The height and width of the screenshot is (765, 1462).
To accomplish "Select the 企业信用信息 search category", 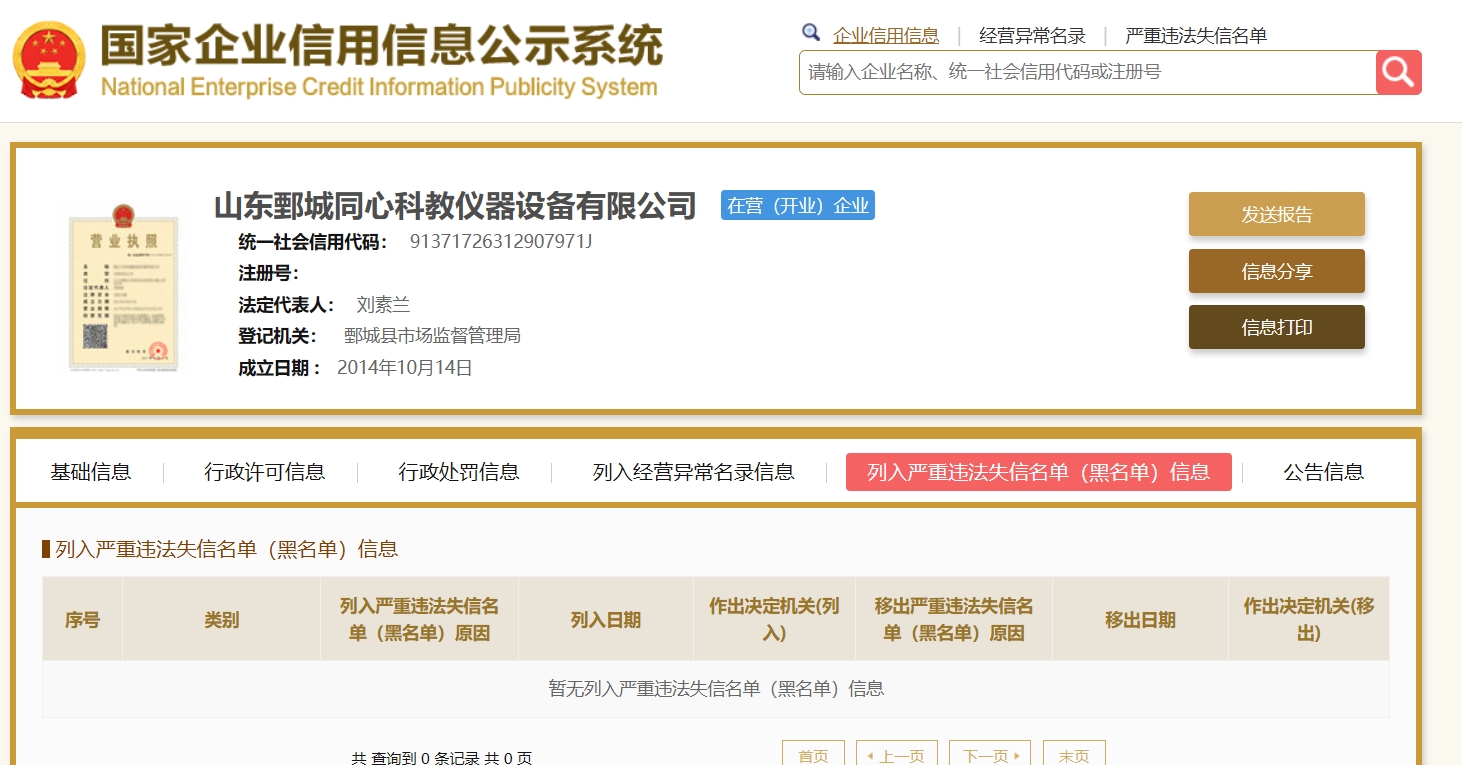I will 886,36.
